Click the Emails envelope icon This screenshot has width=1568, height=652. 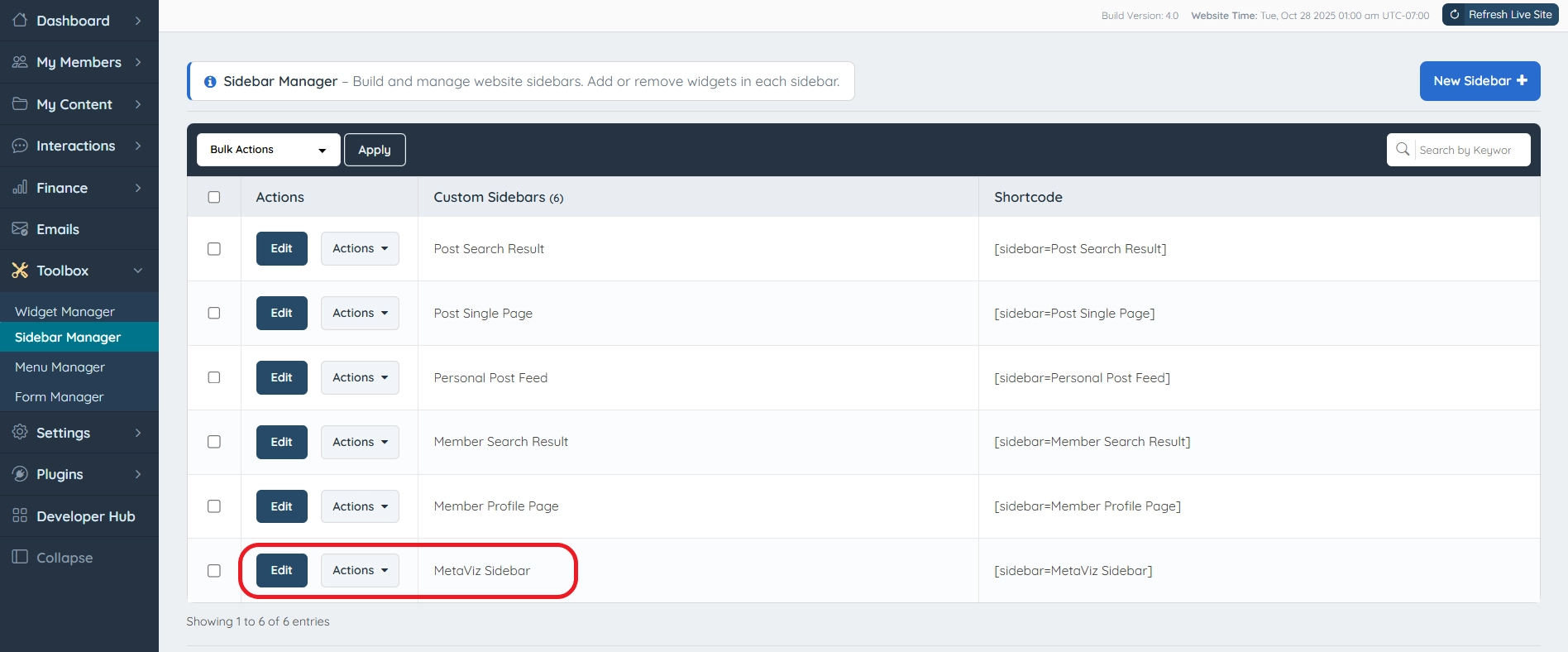tap(20, 229)
